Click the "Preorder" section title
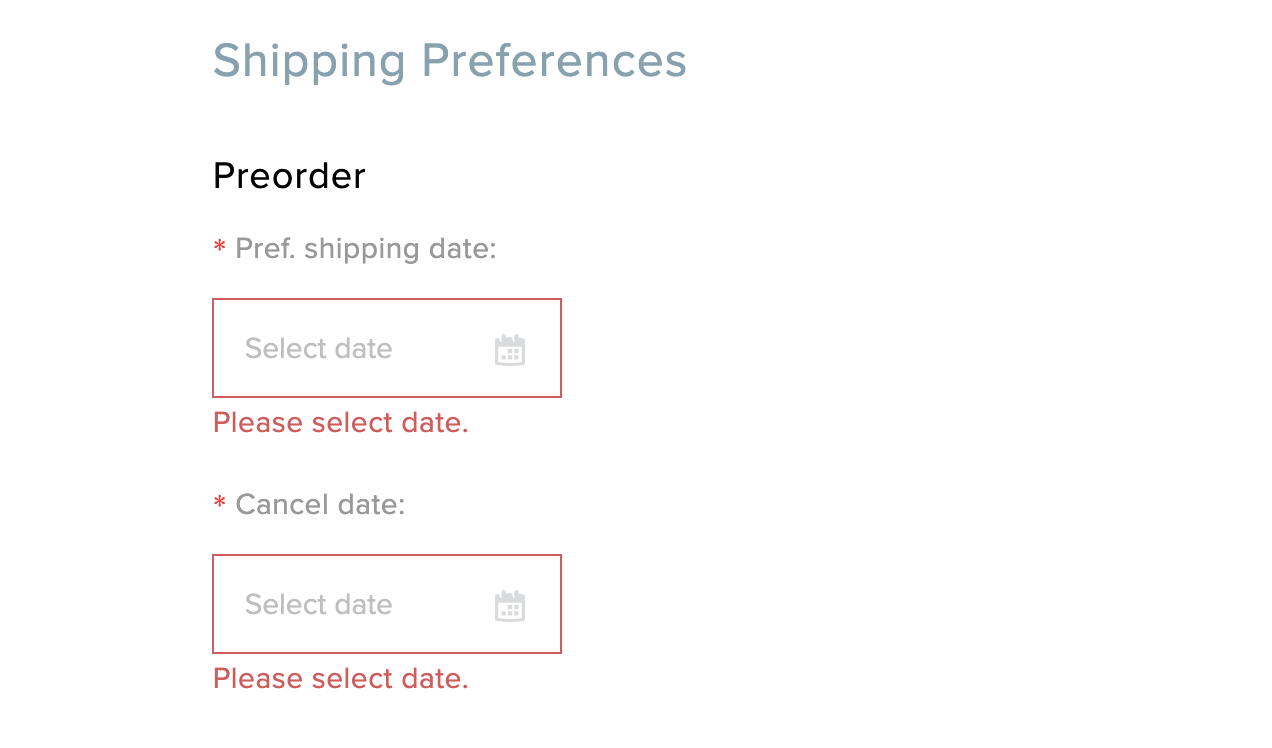 [x=289, y=176]
